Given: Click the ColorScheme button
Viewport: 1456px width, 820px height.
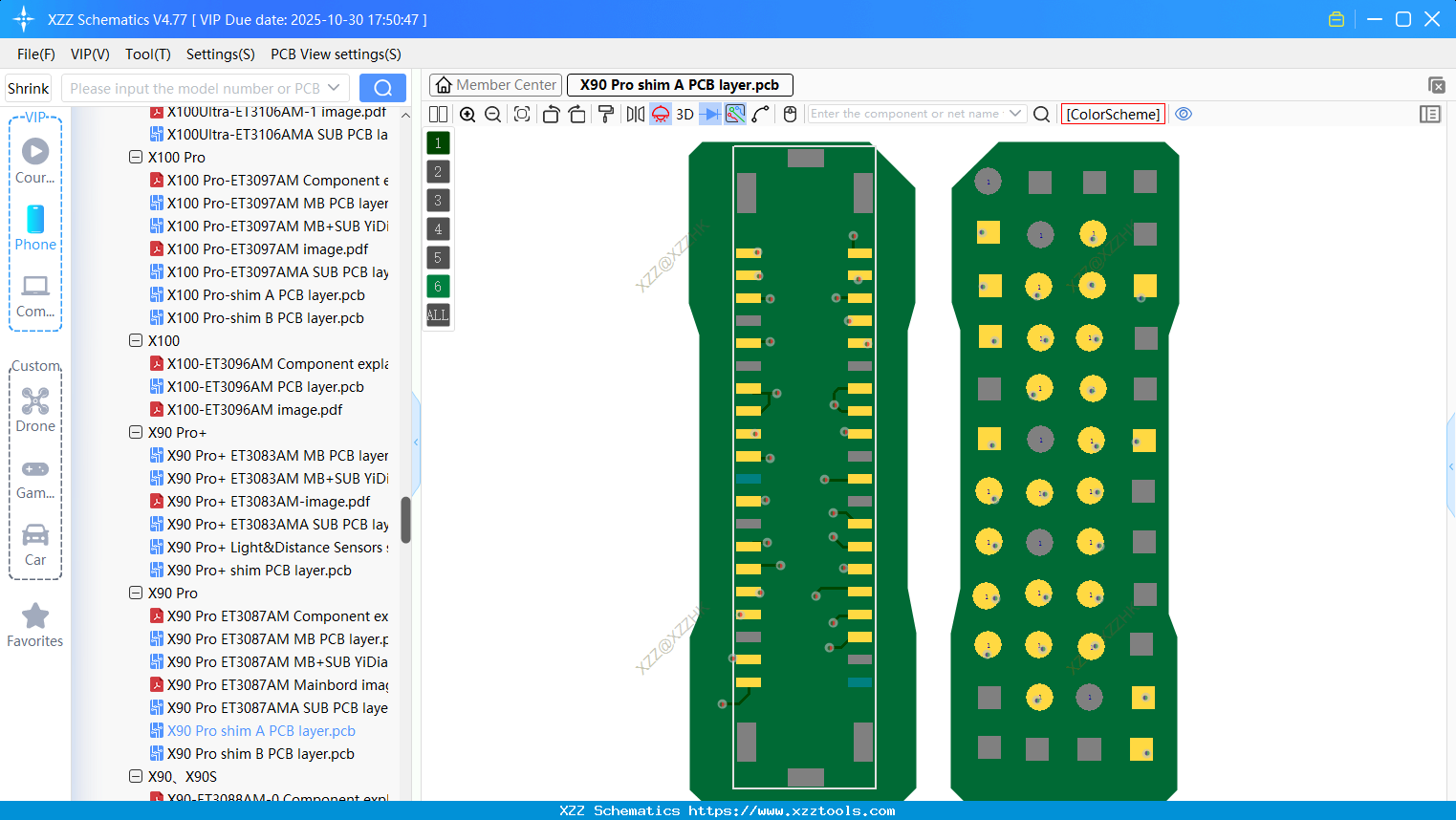Looking at the screenshot, I should (x=1113, y=114).
